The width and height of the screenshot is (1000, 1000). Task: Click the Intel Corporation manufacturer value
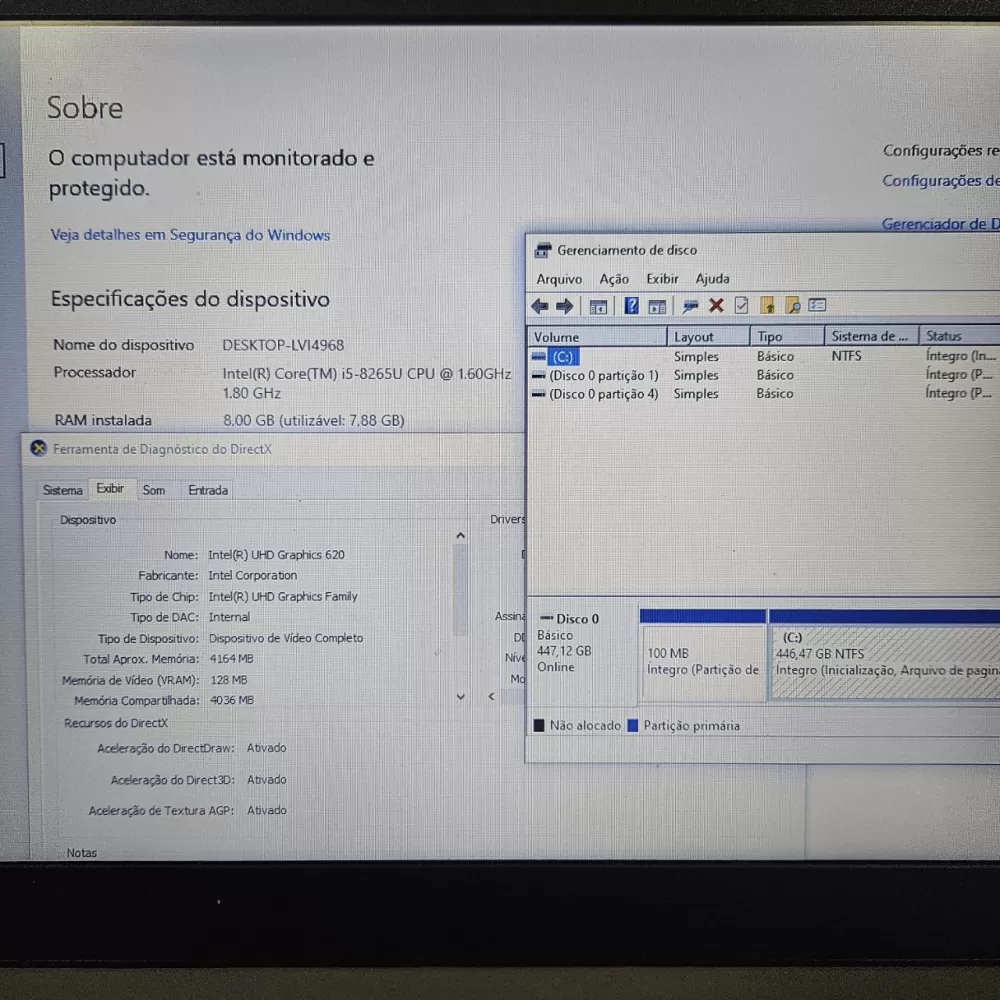click(253, 575)
